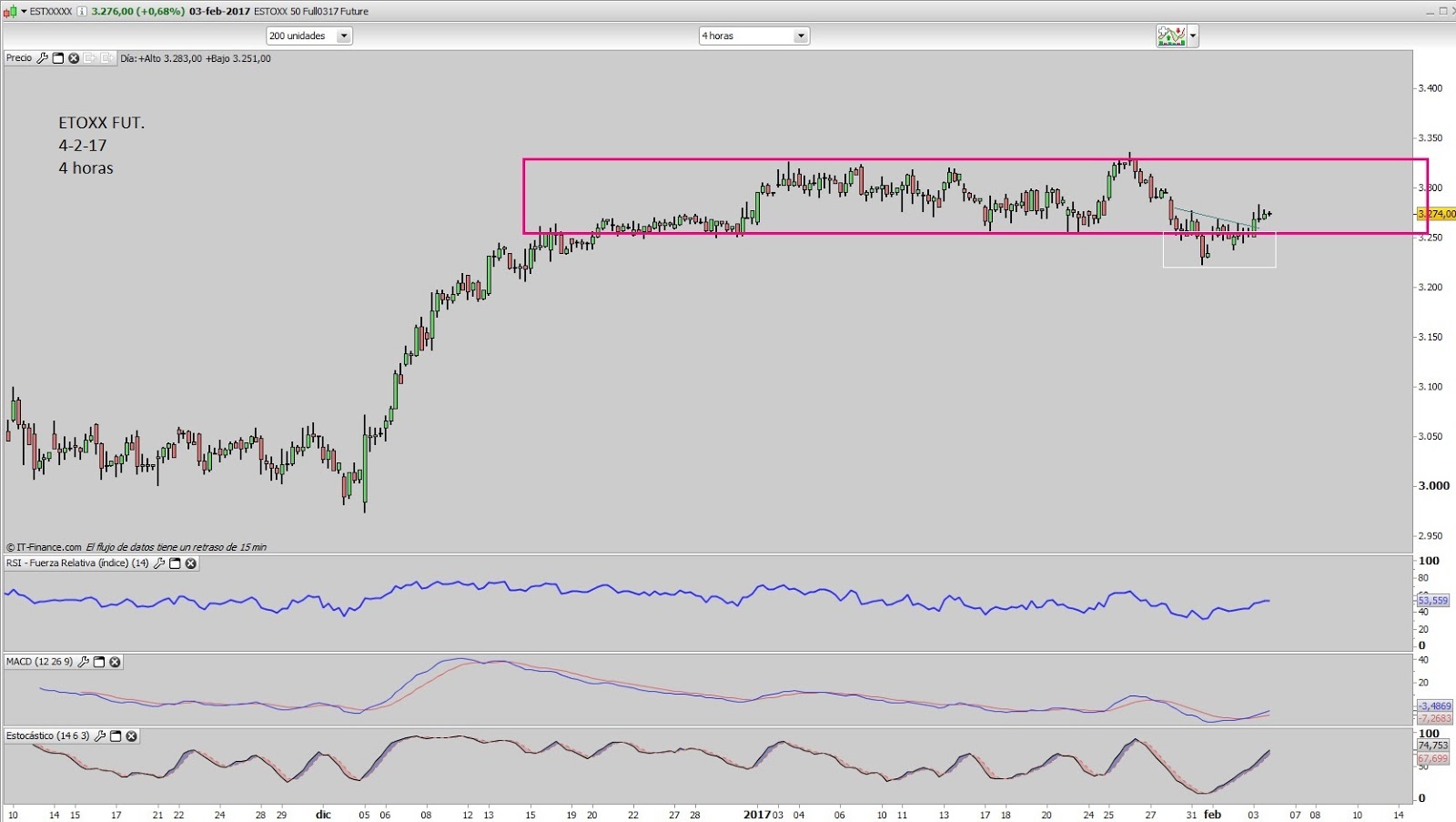The height and width of the screenshot is (822, 1456).
Task: Click the first greyed export arrow in Precio
Action: tap(90, 58)
